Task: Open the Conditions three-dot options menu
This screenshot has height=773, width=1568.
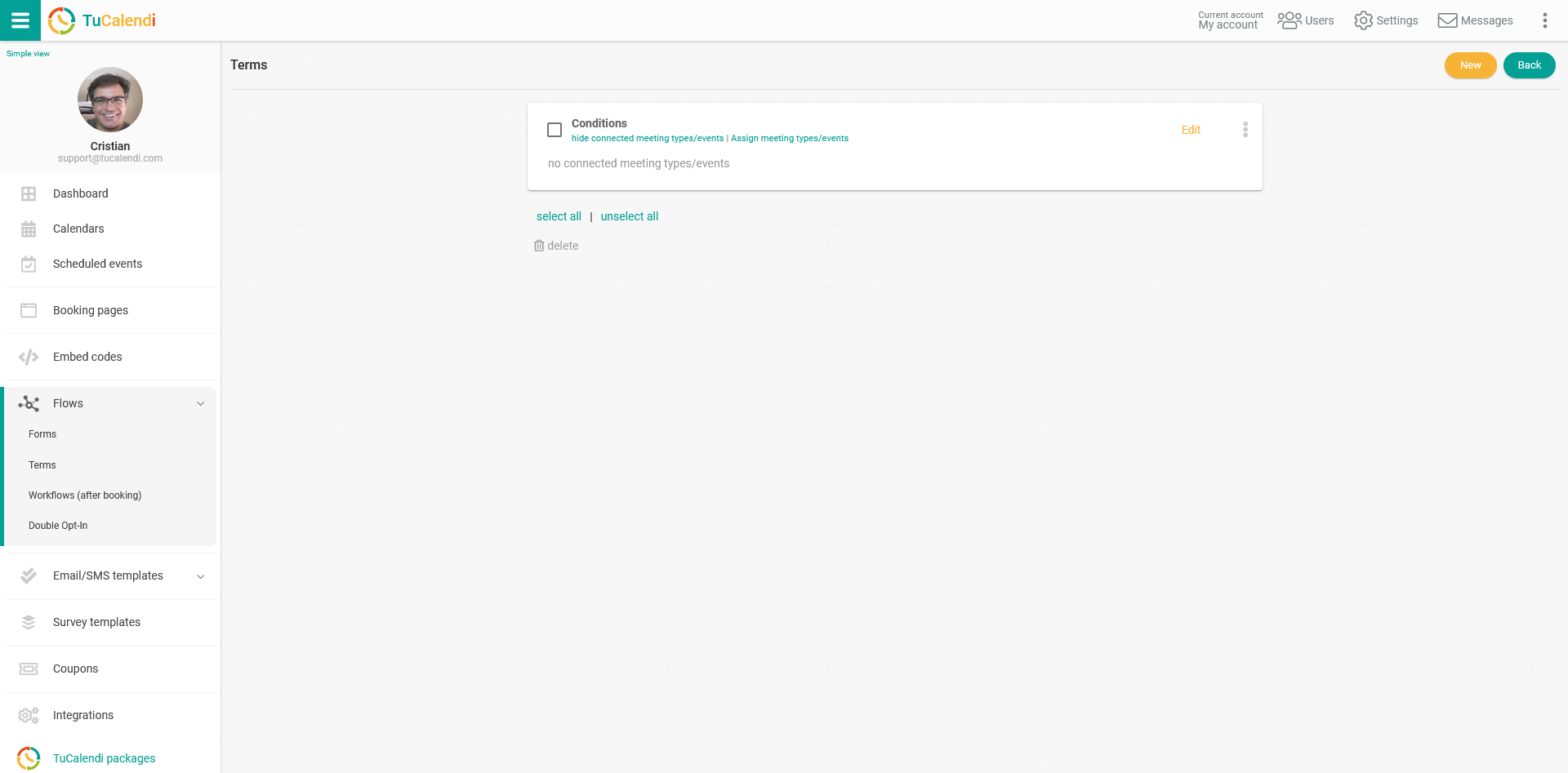Action: click(x=1245, y=130)
